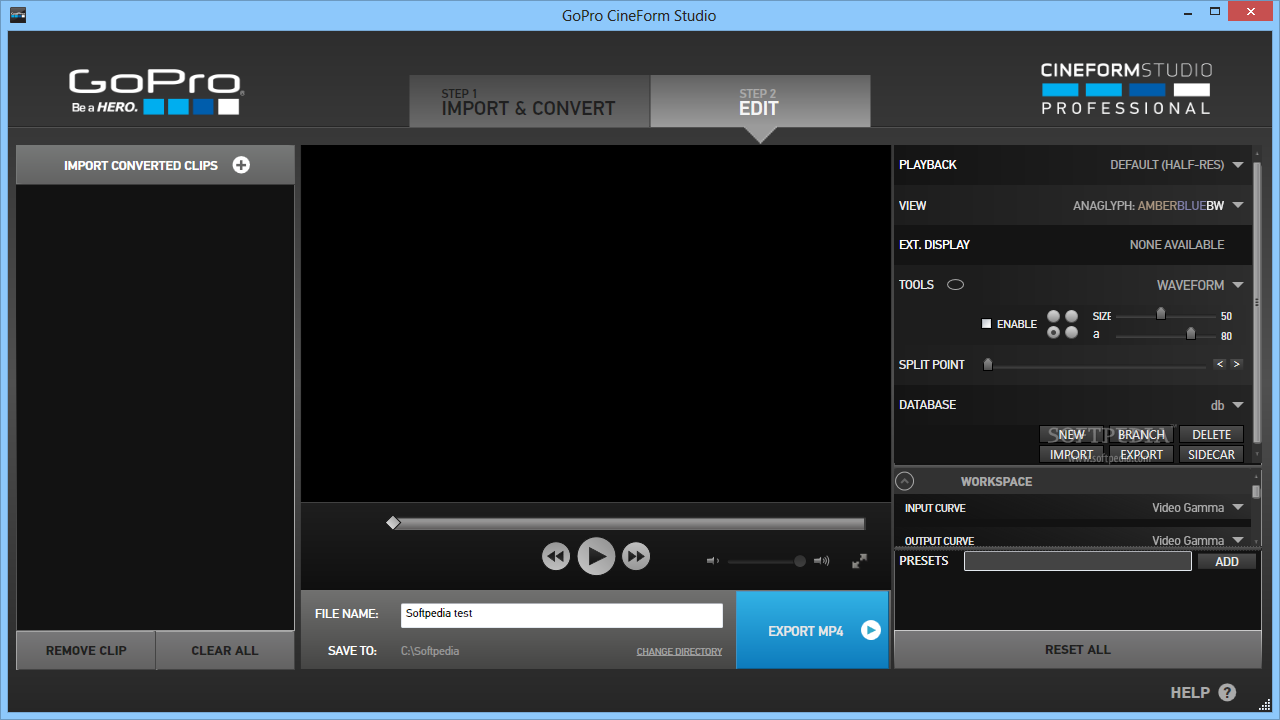Select the top-left corner position radio button
The image size is (1280, 720).
pyautogui.click(x=1053, y=316)
